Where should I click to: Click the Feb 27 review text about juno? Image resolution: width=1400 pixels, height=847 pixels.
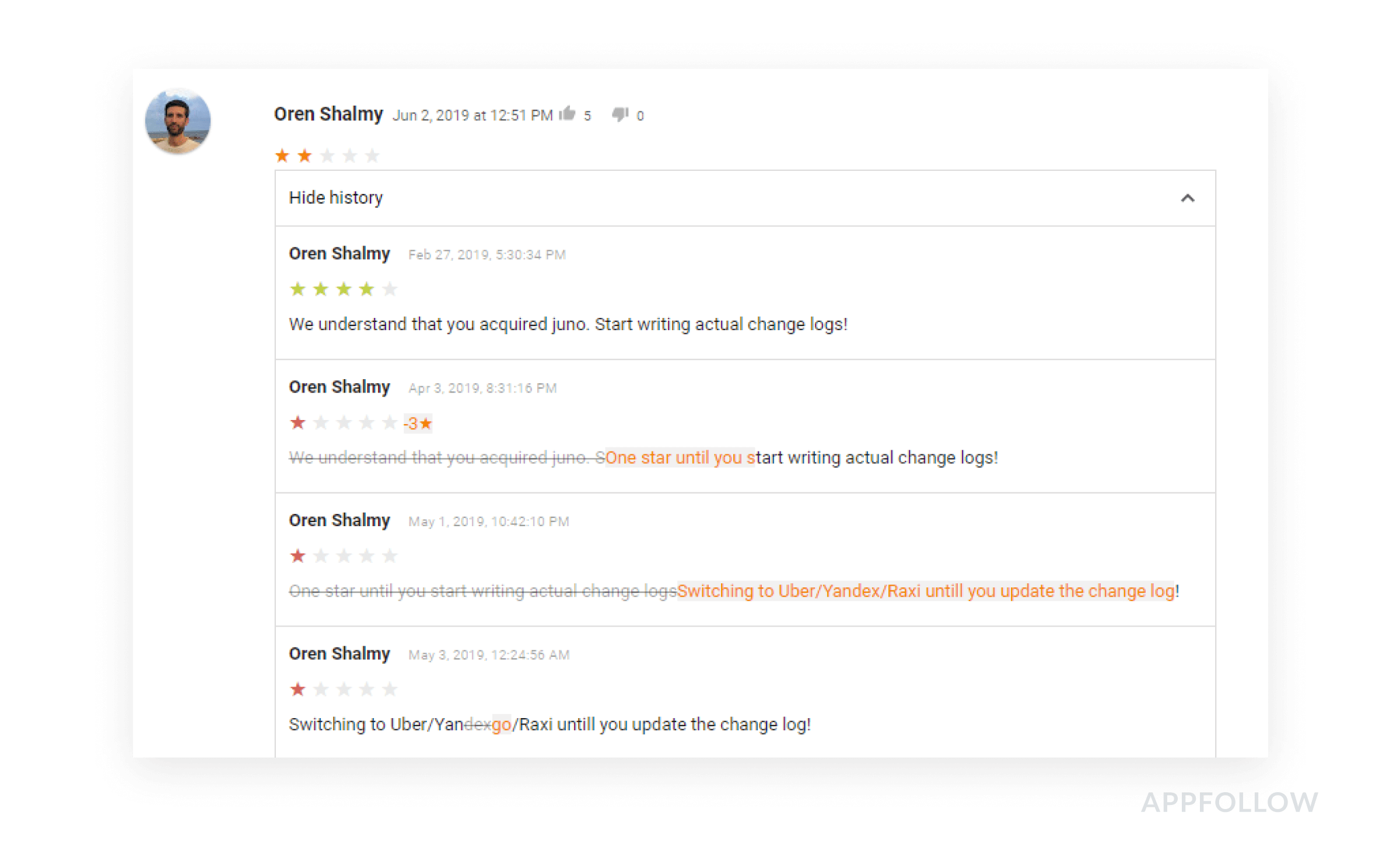(x=568, y=324)
